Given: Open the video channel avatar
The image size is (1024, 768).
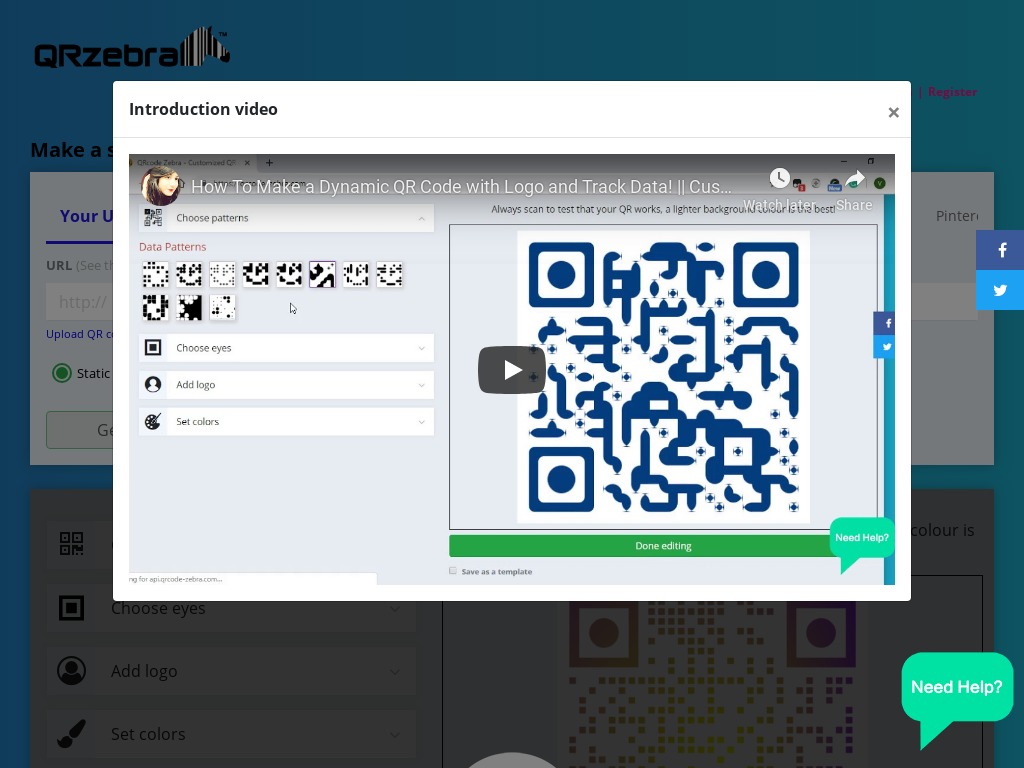Looking at the screenshot, I should tap(160, 185).
